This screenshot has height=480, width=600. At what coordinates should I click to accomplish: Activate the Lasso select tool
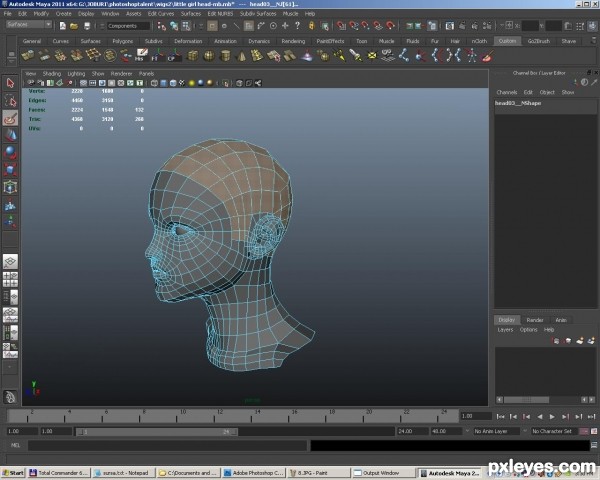10,101
